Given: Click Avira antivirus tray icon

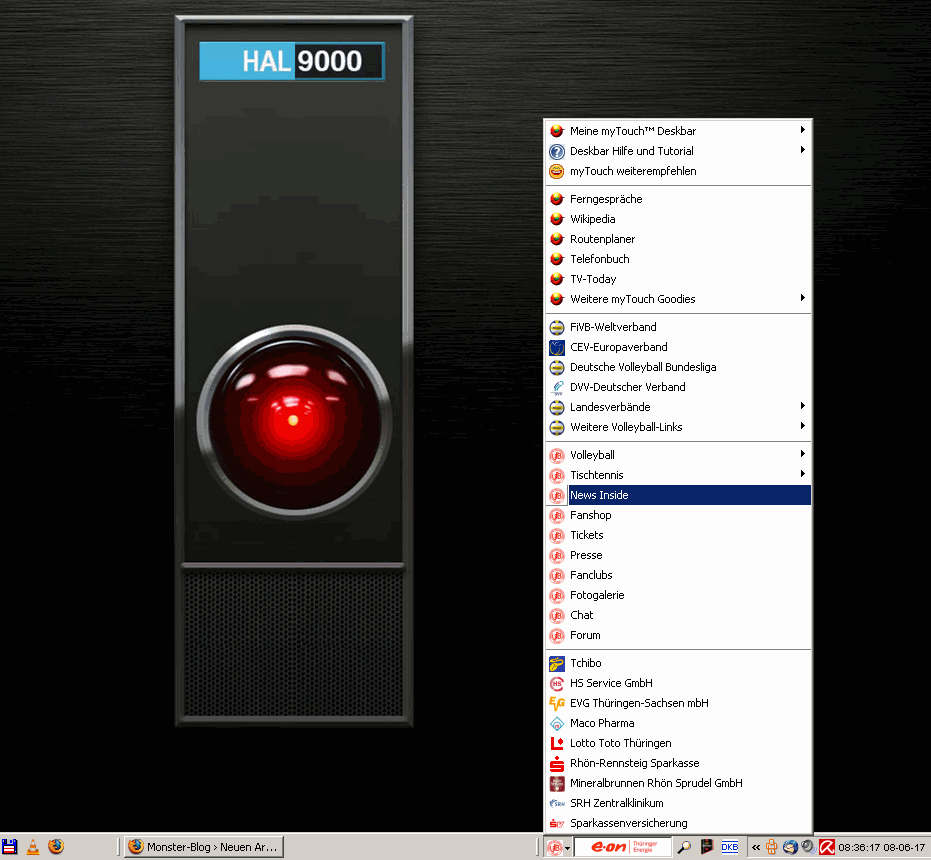Looking at the screenshot, I should [x=827, y=847].
